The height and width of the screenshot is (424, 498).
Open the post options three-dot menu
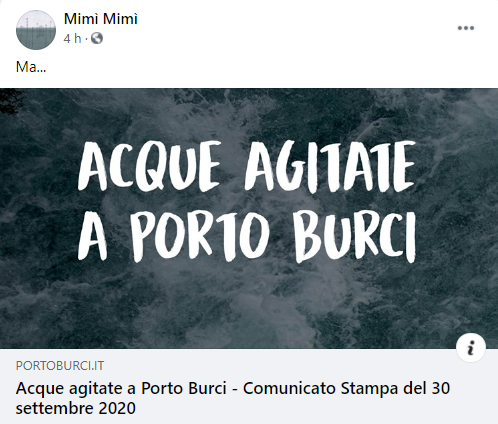(x=466, y=28)
